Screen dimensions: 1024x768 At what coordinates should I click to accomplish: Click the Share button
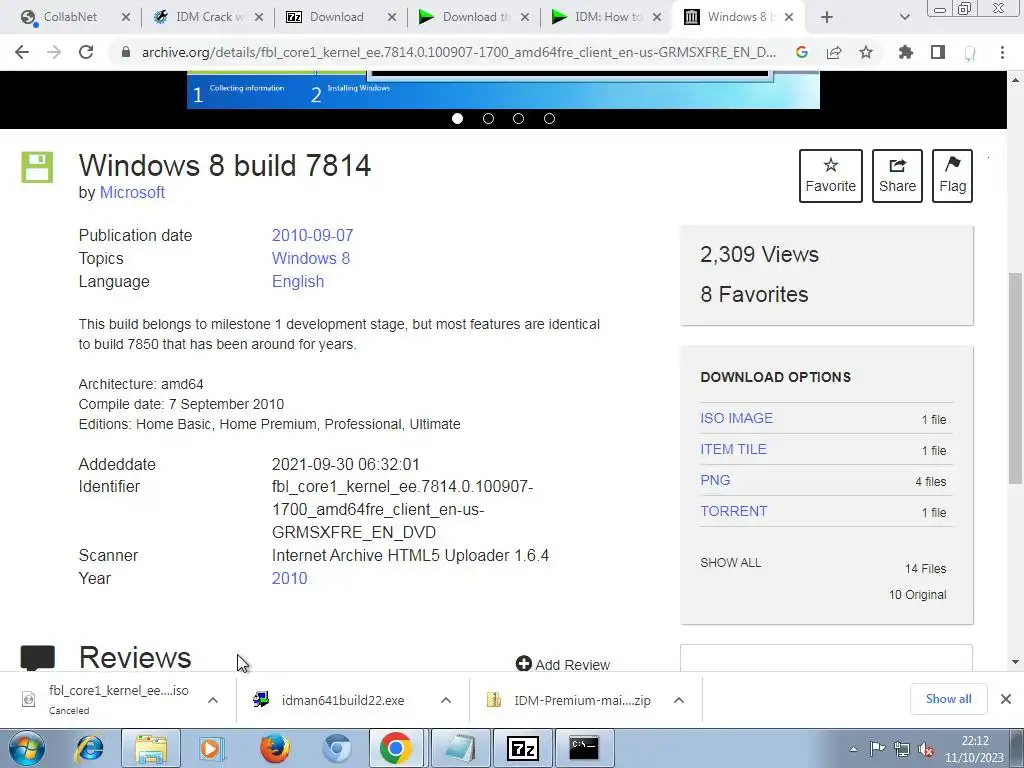(x=897, y=176)
